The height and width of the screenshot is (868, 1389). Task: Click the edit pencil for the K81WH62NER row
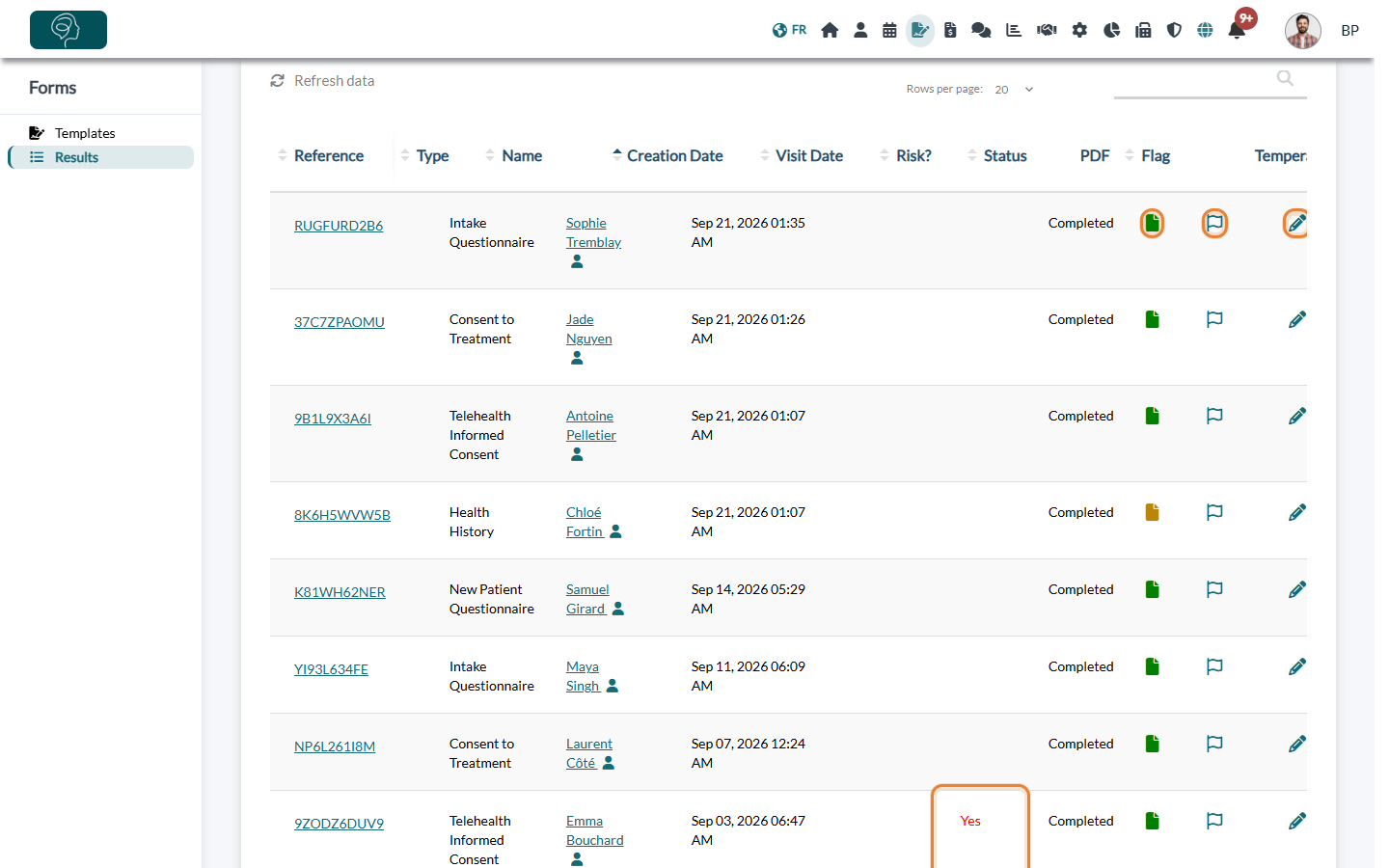pos(1297,589)
